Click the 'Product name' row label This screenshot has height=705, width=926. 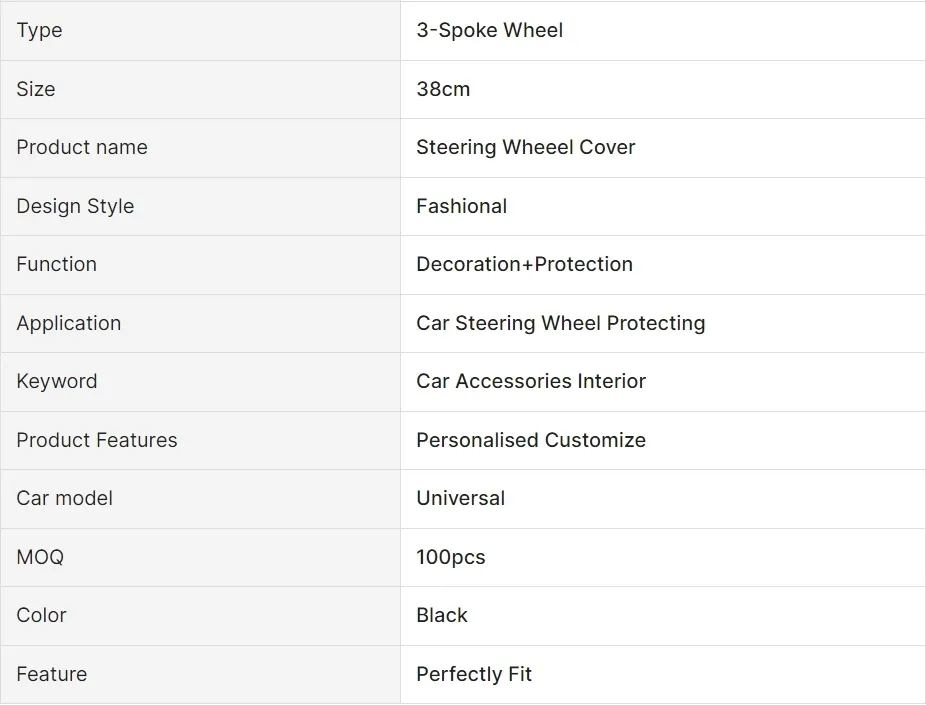pyautogui.click(x=82, y=147)
